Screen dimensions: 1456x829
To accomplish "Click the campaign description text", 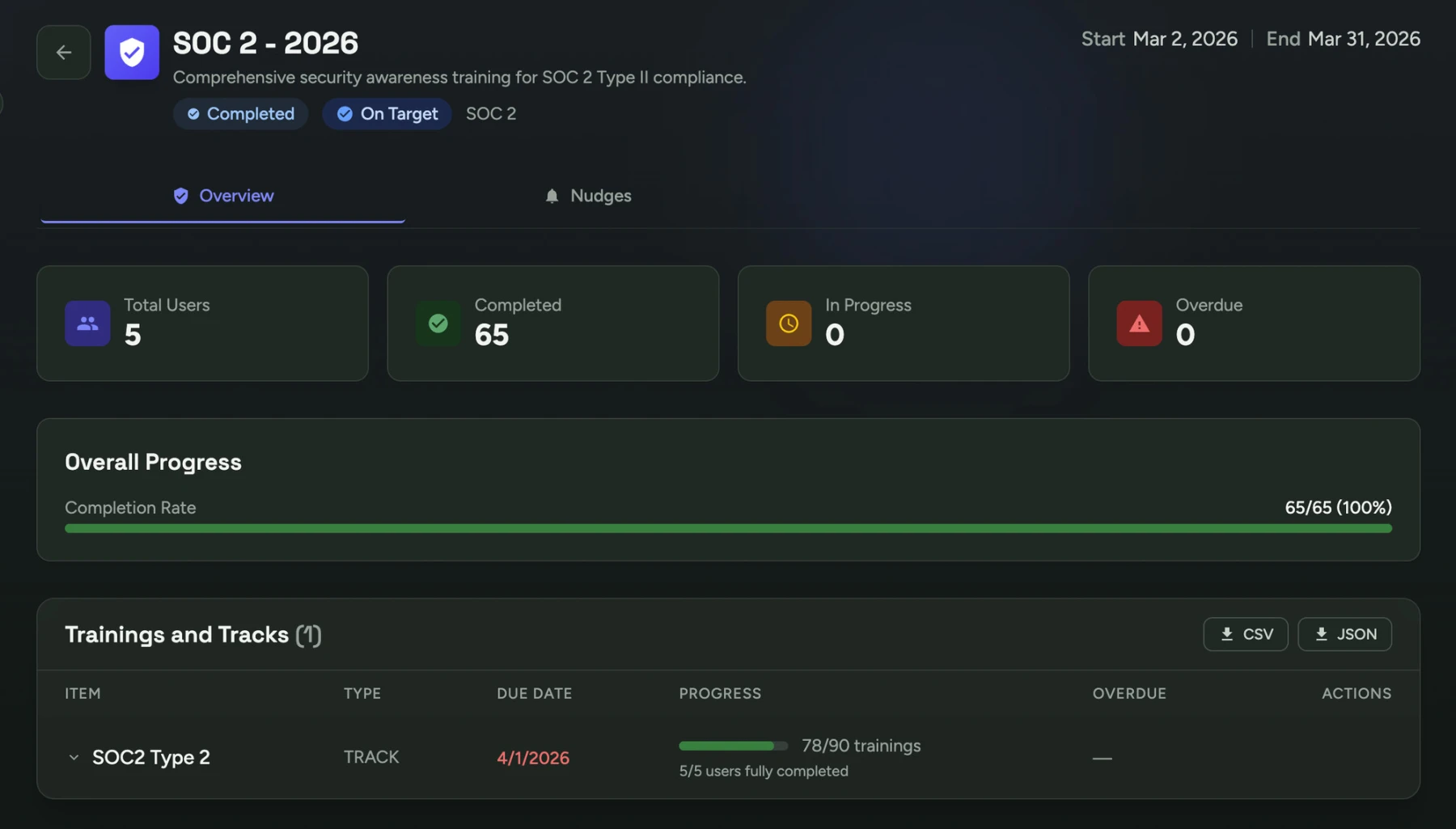I will coord(459,78).
